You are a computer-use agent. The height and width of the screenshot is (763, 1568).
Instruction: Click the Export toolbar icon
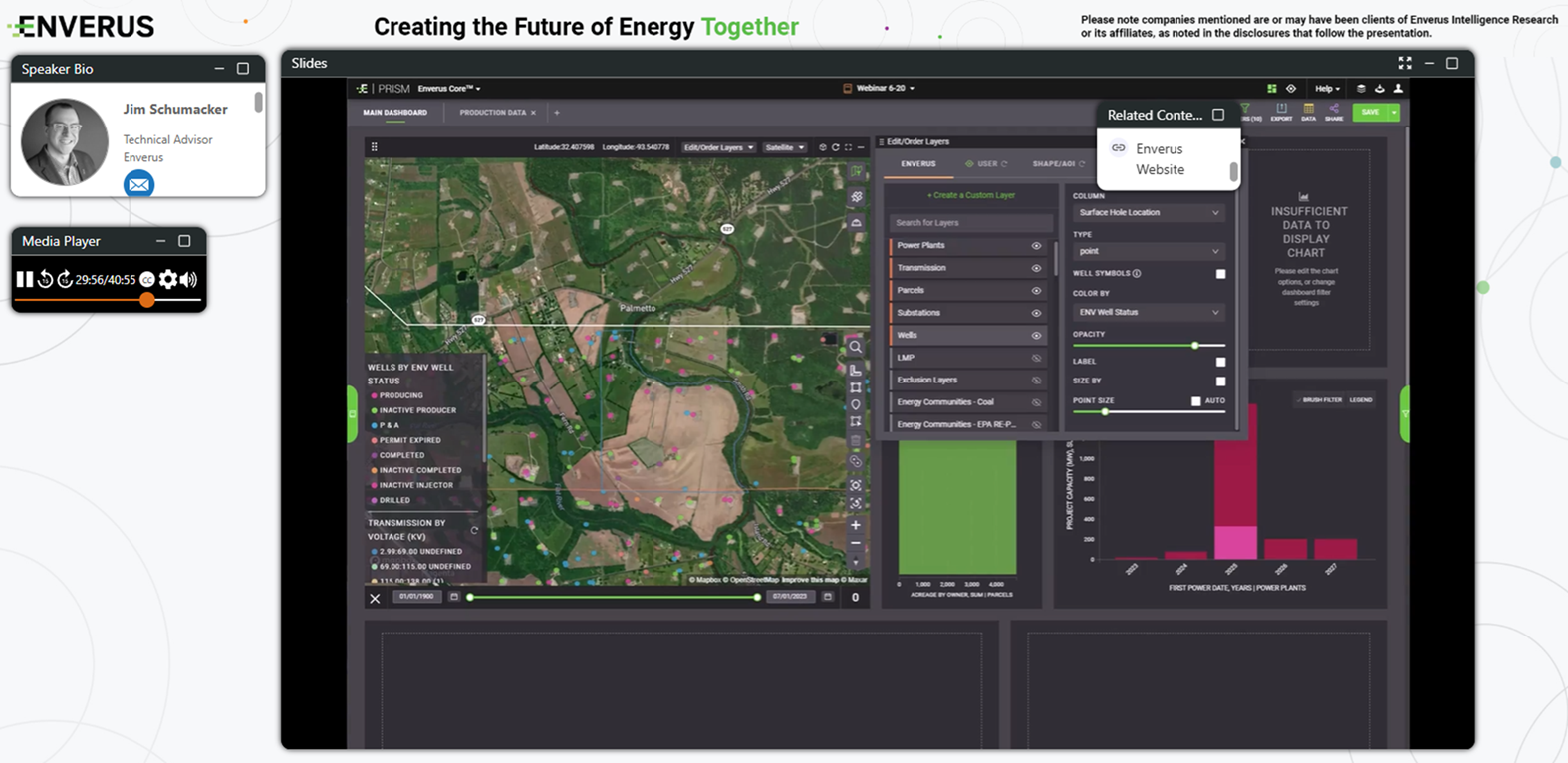tap(1281, 112)
